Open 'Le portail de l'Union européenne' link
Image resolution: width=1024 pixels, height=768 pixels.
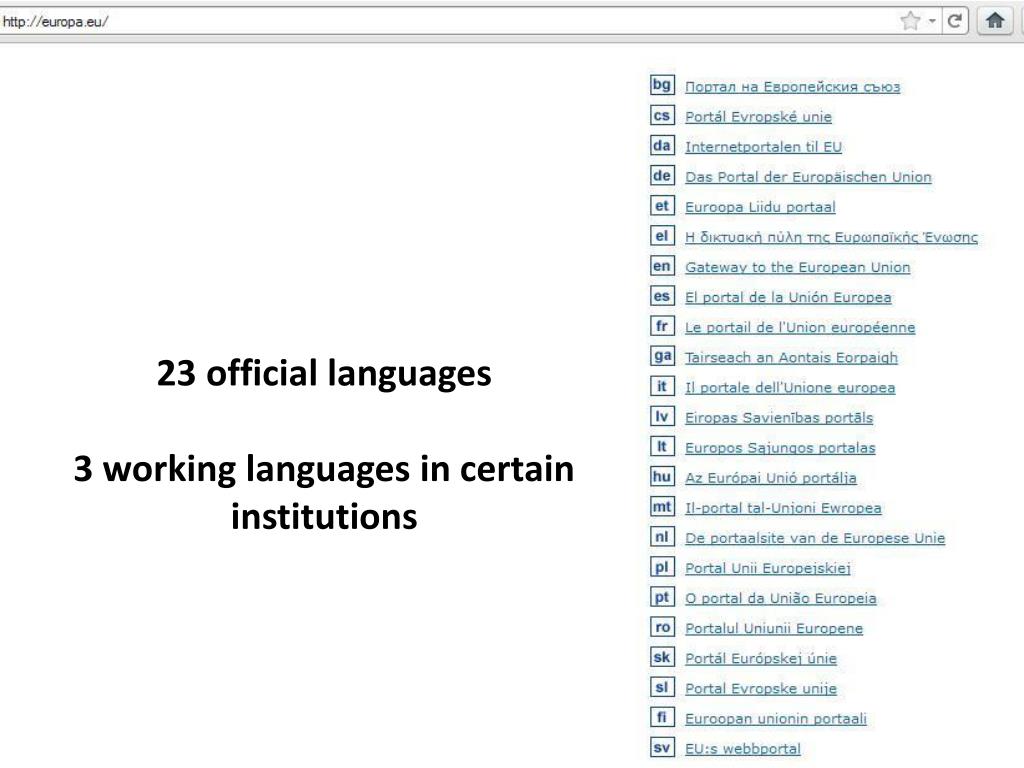click(x=800, y=327)
